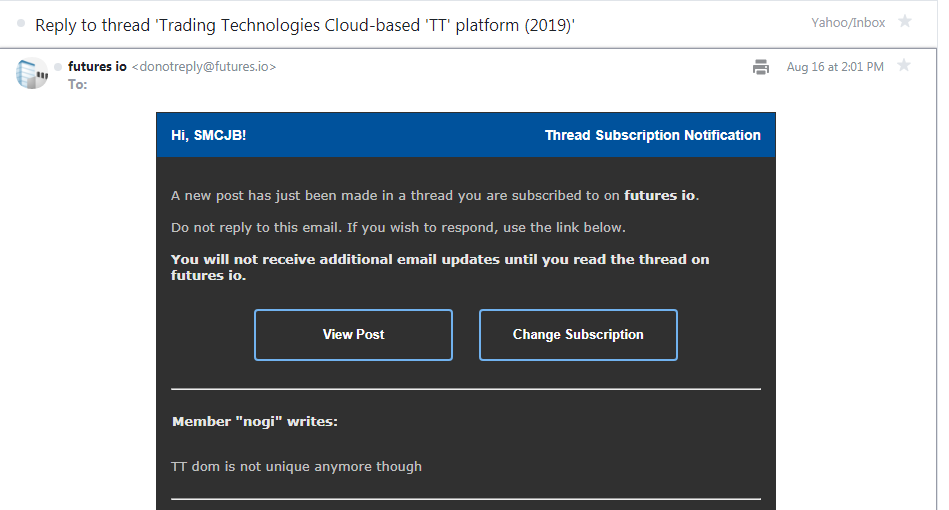The height and width of the screenshot is (510, 949).
Task: Toggle unread dot next to the subject
Action: (21, 24)
